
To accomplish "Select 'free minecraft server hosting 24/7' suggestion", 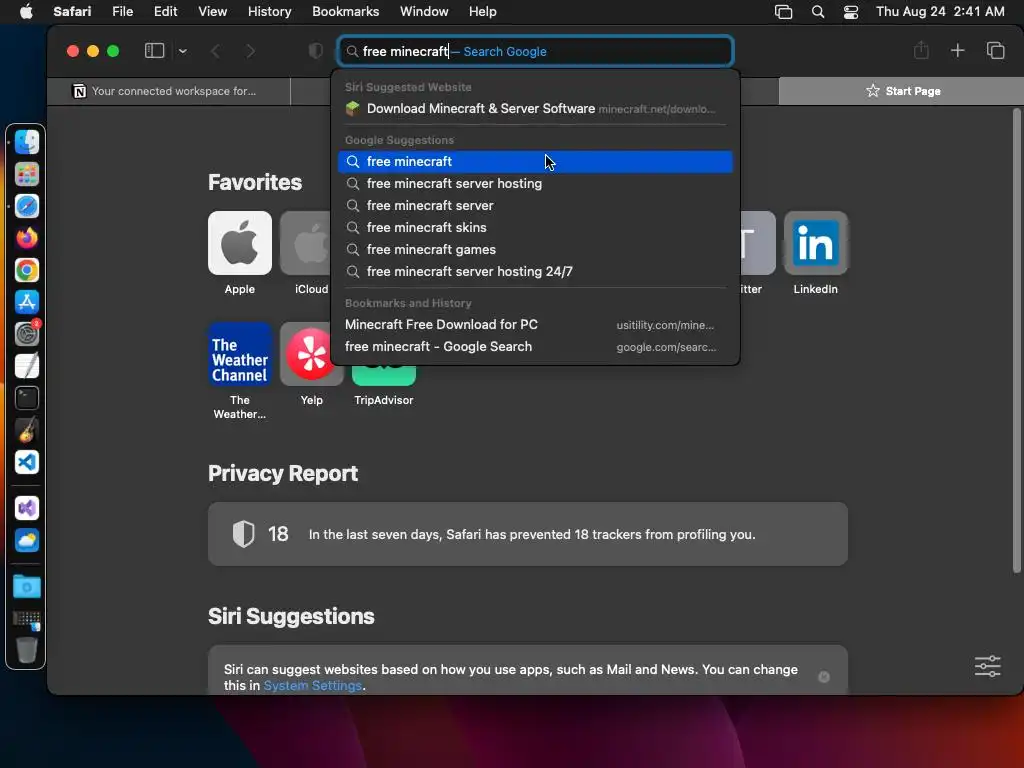I will point(536,272).
